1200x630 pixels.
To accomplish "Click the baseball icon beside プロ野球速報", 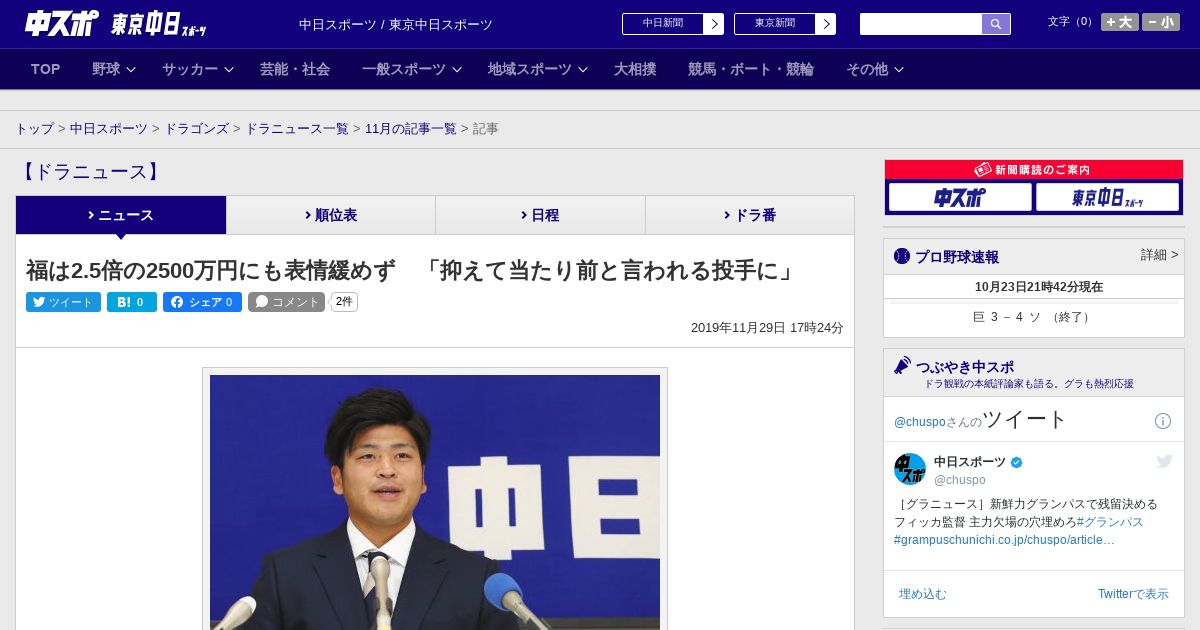I will (902, 257).
